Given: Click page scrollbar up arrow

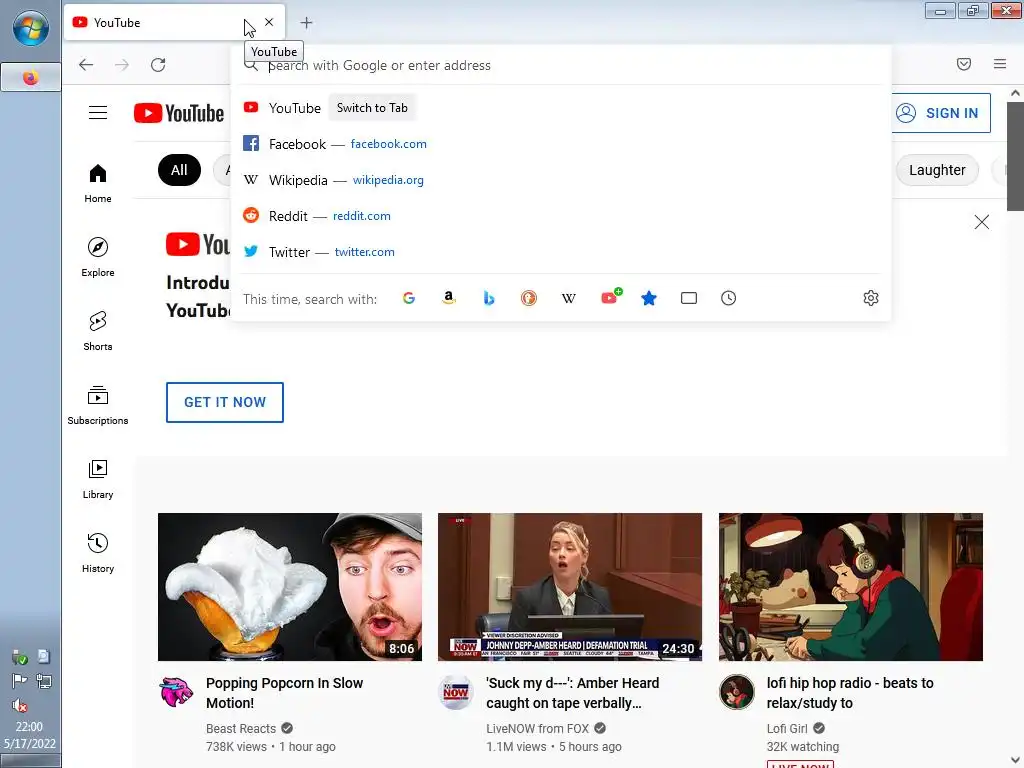Looking at the screenshot, I should 1016,93.
